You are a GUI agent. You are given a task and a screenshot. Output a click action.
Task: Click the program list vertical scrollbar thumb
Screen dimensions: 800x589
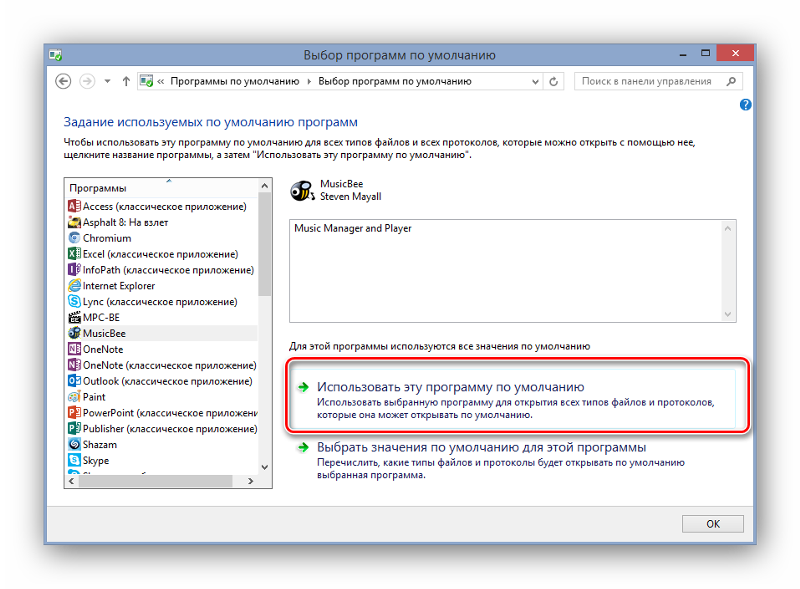[x=264, y=245]
